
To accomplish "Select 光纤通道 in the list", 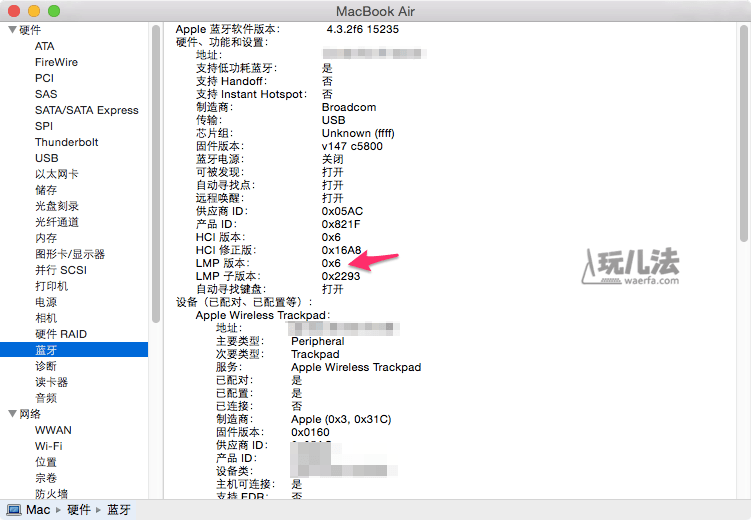I will pos(57,222).
